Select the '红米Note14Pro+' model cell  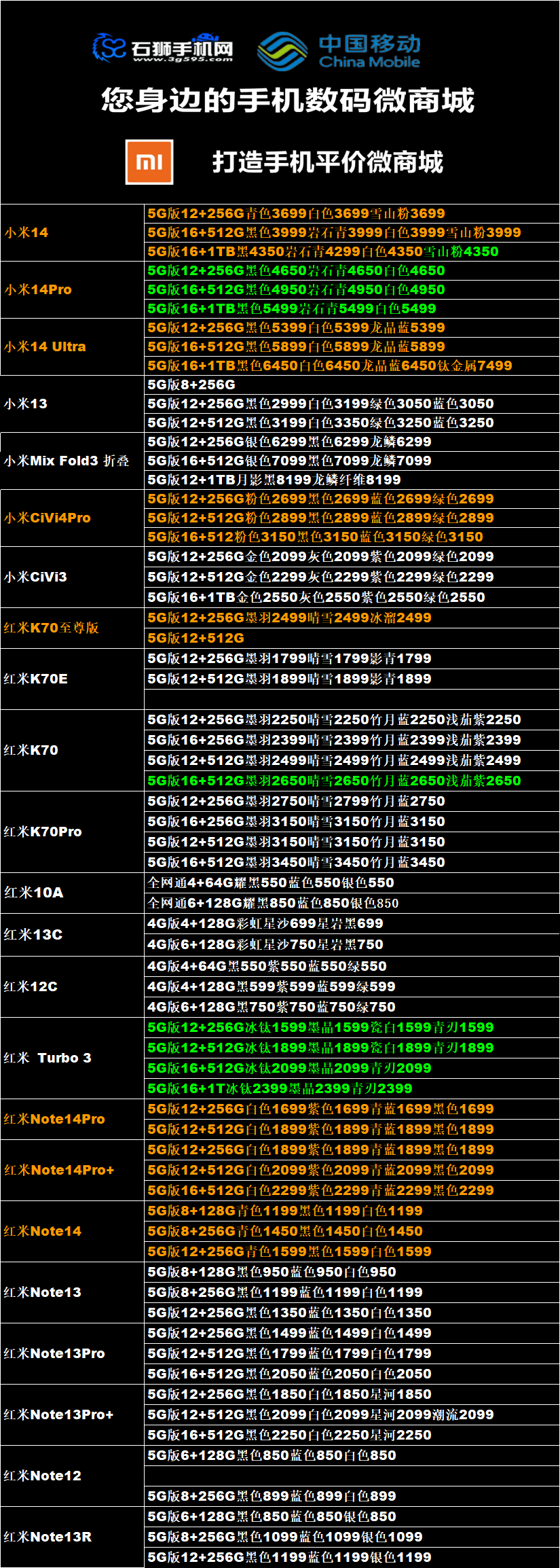[72, 1170]
